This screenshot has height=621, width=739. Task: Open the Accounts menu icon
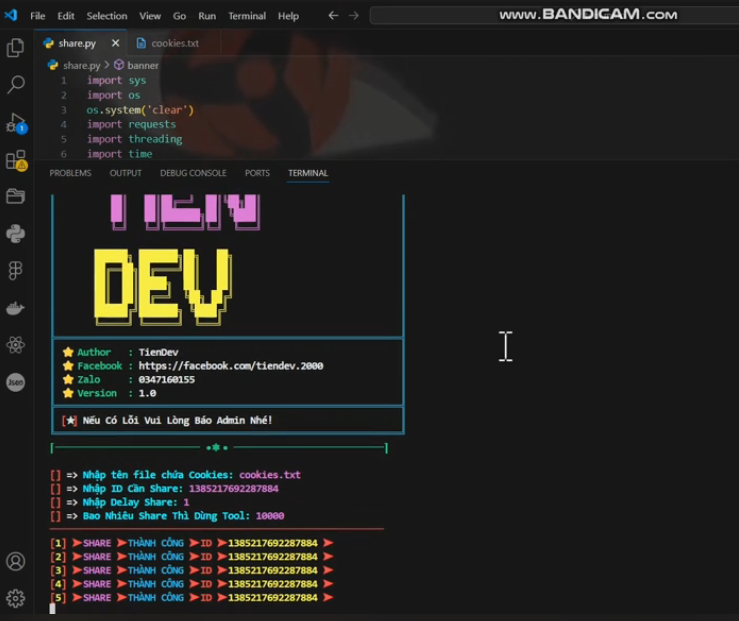pos(15,561)
